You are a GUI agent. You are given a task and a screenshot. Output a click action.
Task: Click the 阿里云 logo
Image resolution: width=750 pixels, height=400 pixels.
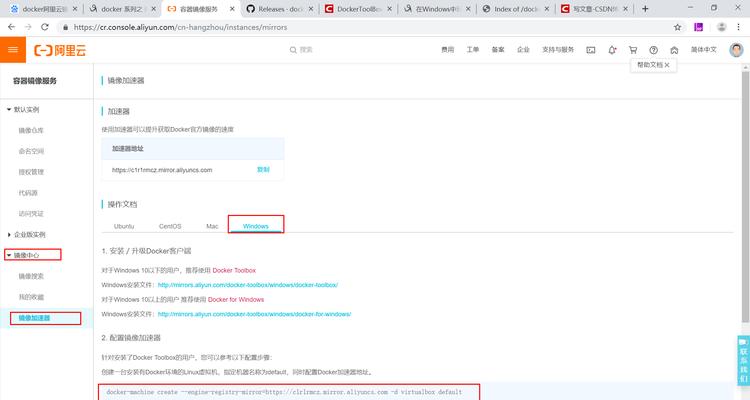(x=60, y=50)
